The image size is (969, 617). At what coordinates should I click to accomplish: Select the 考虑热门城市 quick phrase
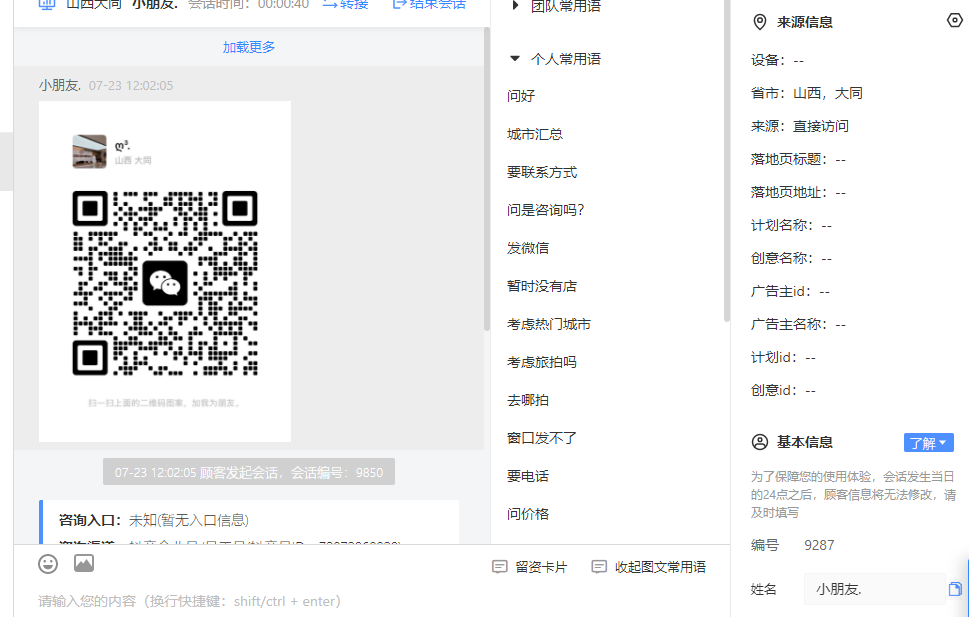coord(549,325)
